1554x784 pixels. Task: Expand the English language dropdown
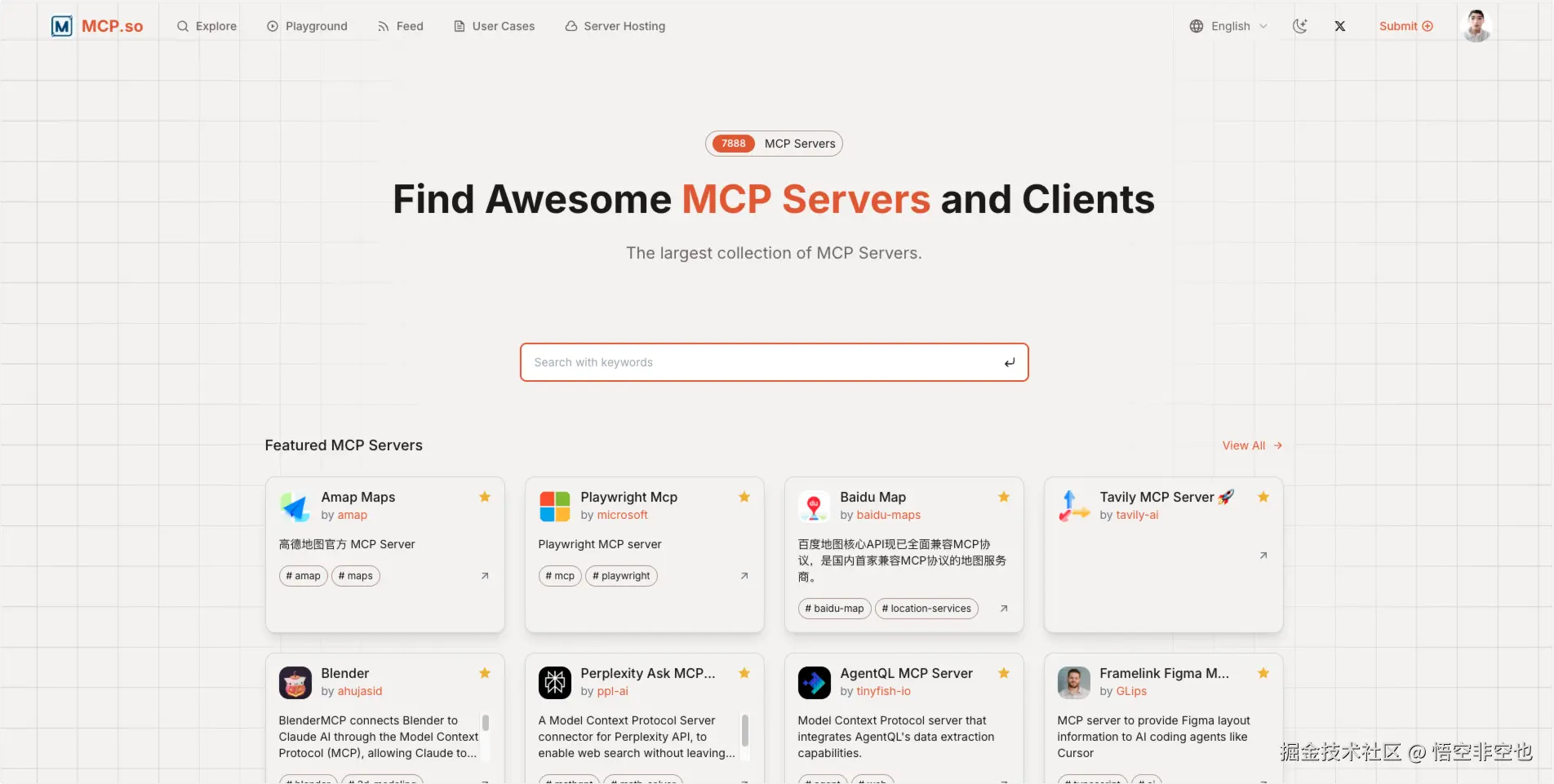click(1229, 26)
